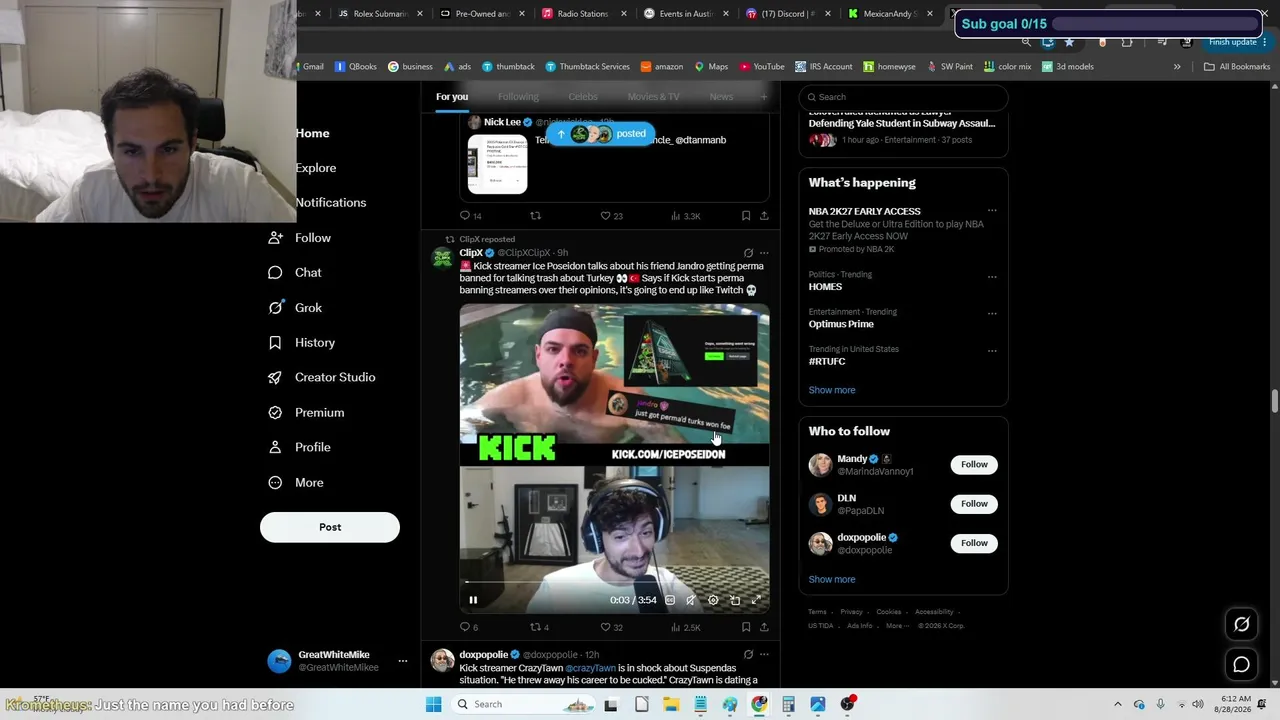Share the ClipX post
The width and height of the screenshot is (1280, 720).
764,628
